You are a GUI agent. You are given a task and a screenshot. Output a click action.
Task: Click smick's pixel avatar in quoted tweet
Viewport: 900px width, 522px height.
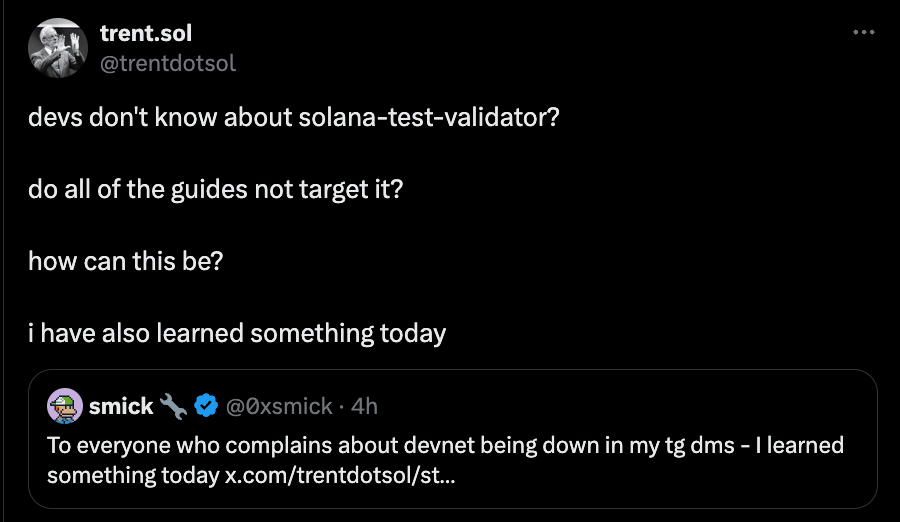pos(65,406)
